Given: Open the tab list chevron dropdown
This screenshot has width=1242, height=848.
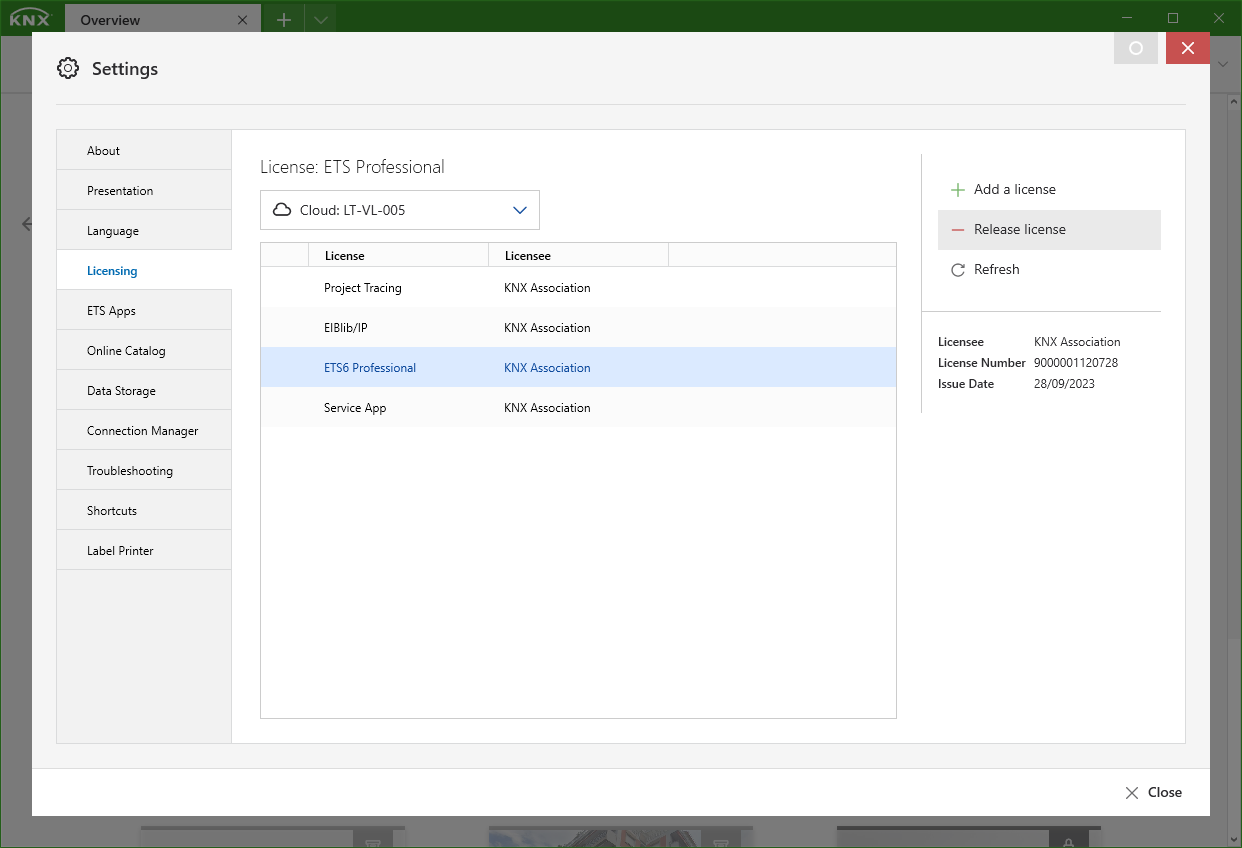Looking at the screenshot, I should pyautogui.click(x=319, y=19).
